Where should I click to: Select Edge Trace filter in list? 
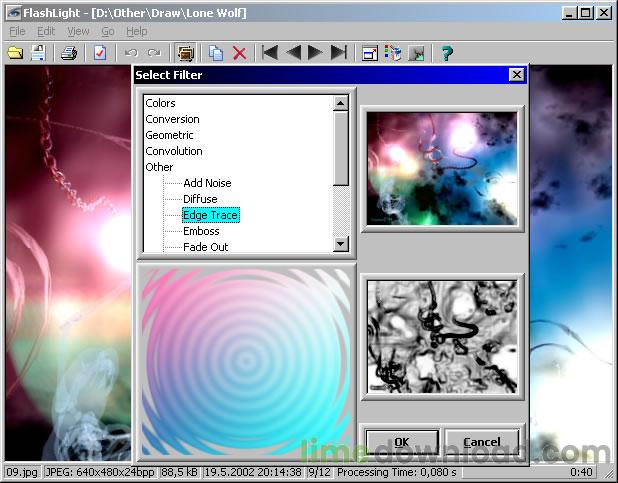[x=210, y=215]
